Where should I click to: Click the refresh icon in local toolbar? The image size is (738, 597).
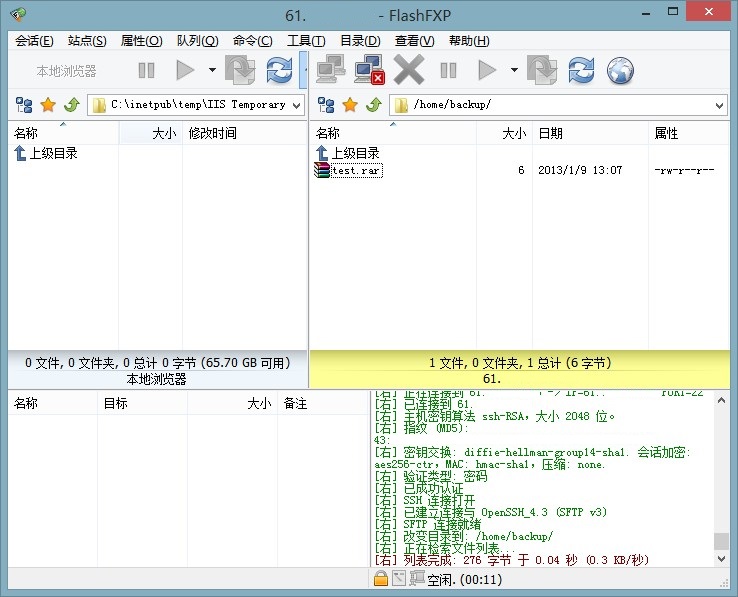point(280,70)
